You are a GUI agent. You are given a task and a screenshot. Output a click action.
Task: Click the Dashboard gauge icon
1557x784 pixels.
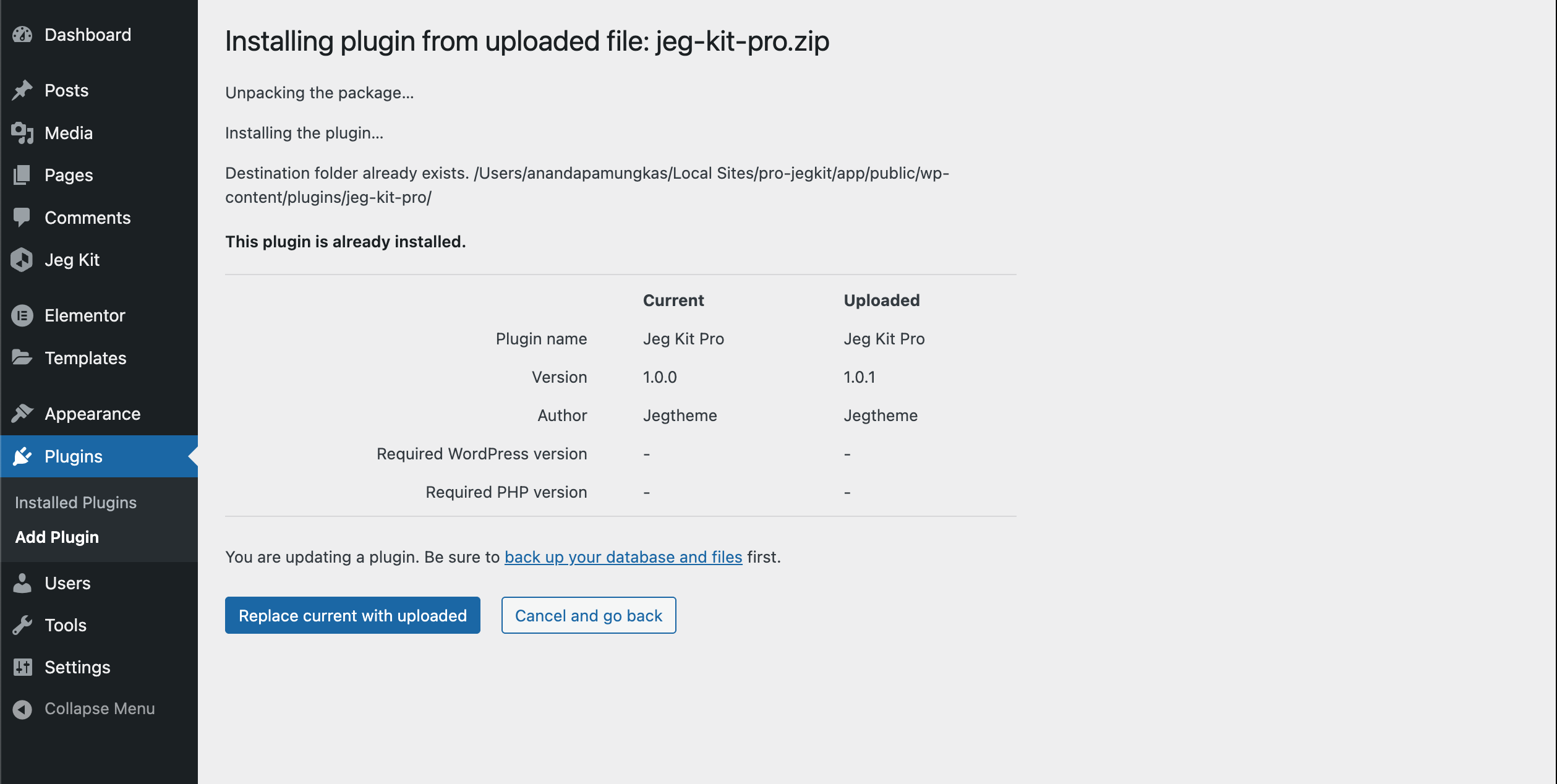click(22, 35)
